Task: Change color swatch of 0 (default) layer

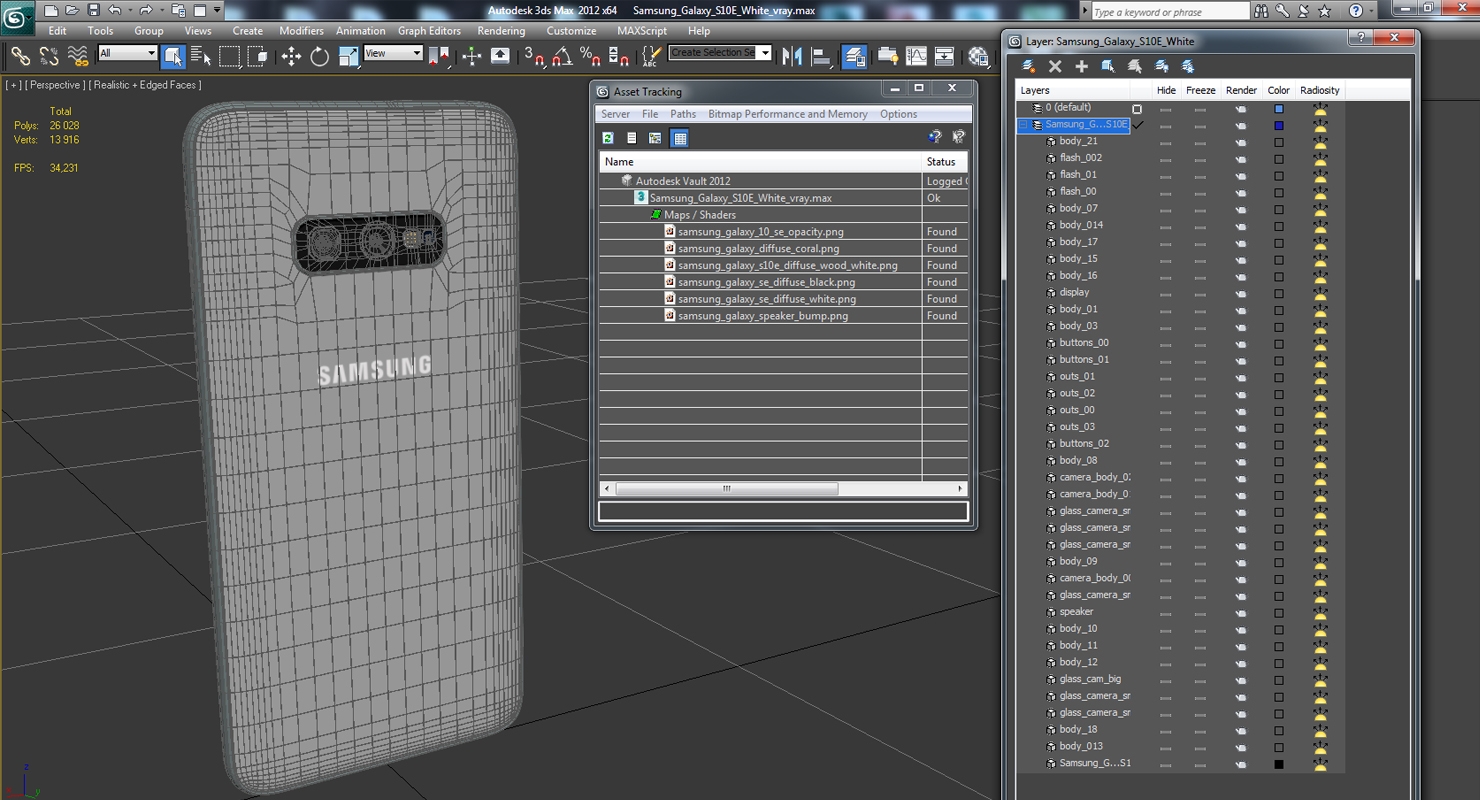Action: 1279,108
